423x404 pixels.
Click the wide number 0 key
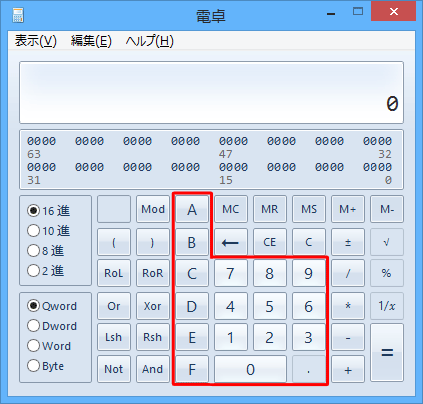click(x=250, y=369)
